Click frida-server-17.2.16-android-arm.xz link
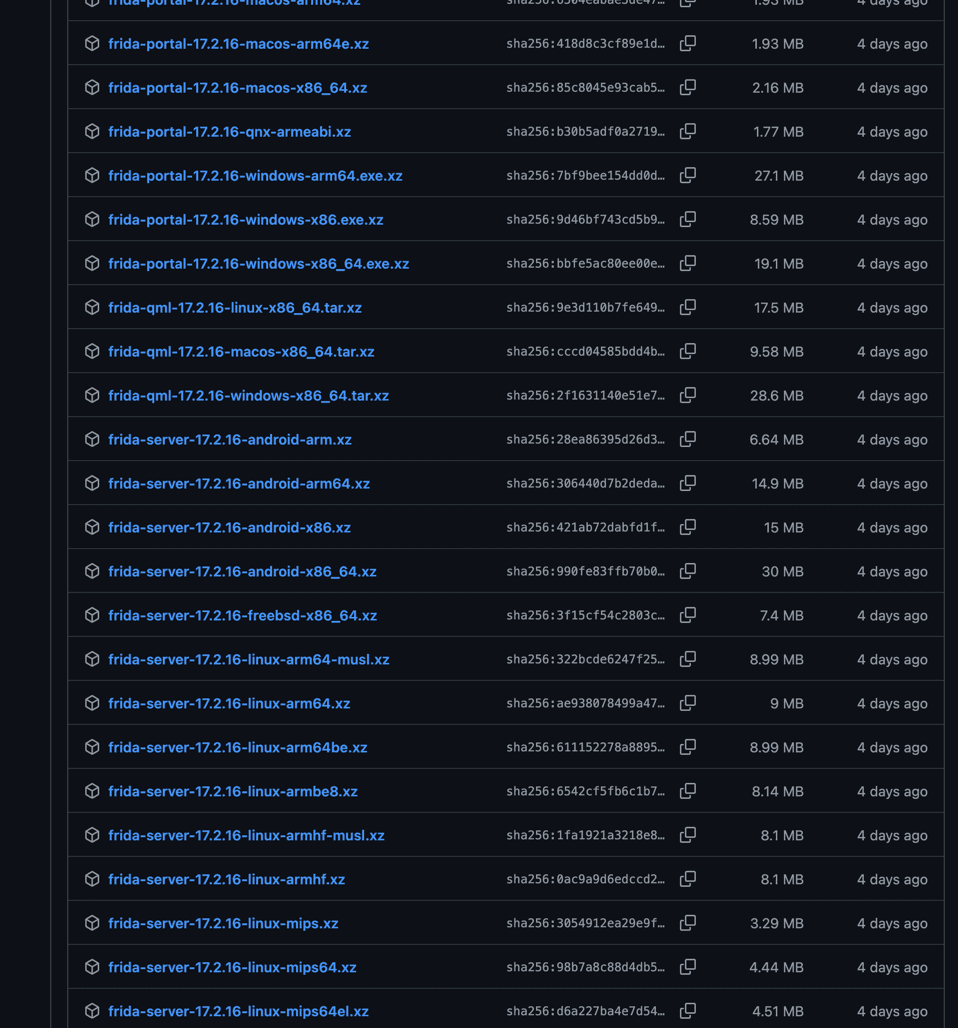Viewport: 958px width, 1028px height. tap(229, 440)
